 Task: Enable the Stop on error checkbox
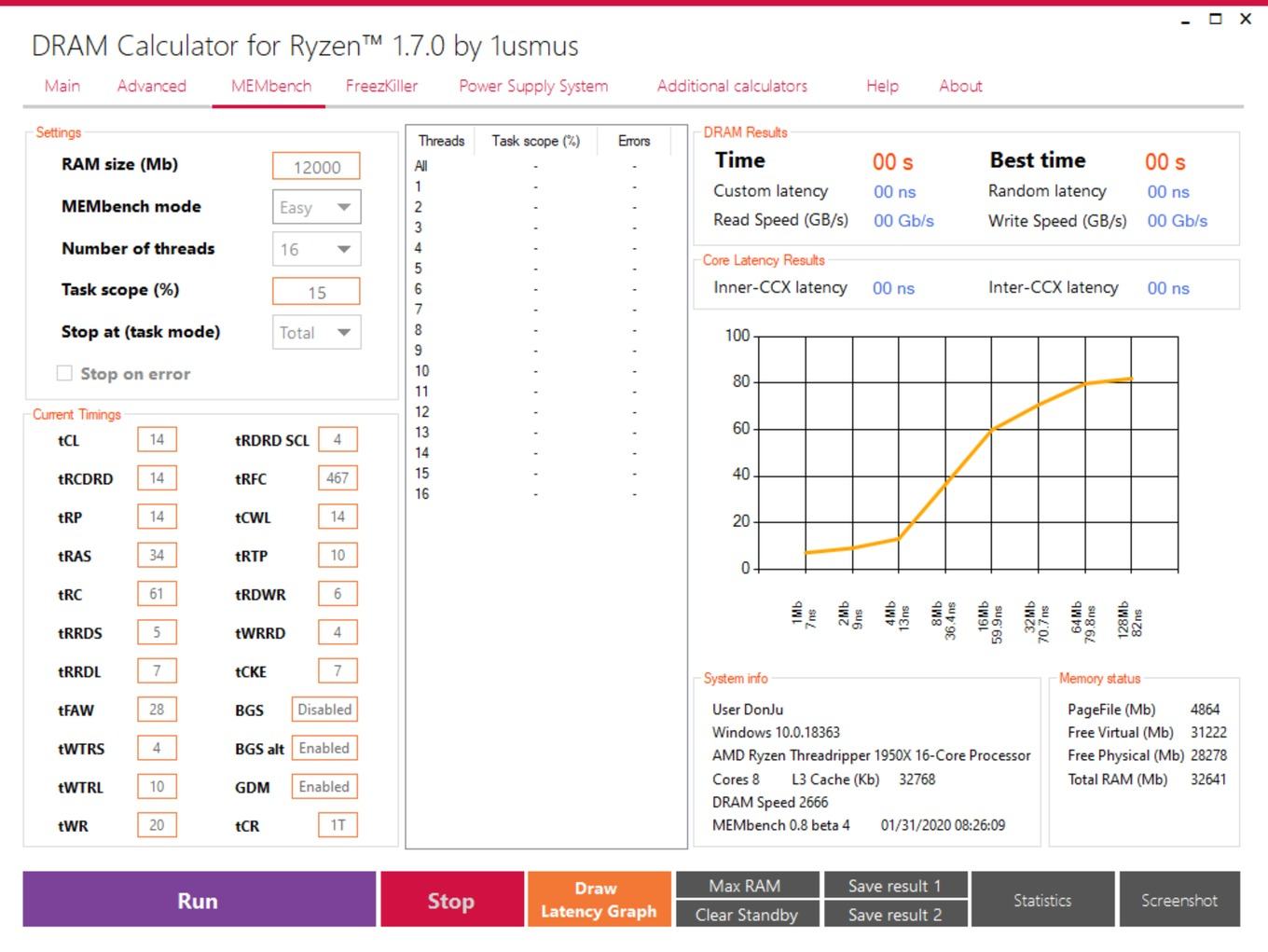(64, 373)
